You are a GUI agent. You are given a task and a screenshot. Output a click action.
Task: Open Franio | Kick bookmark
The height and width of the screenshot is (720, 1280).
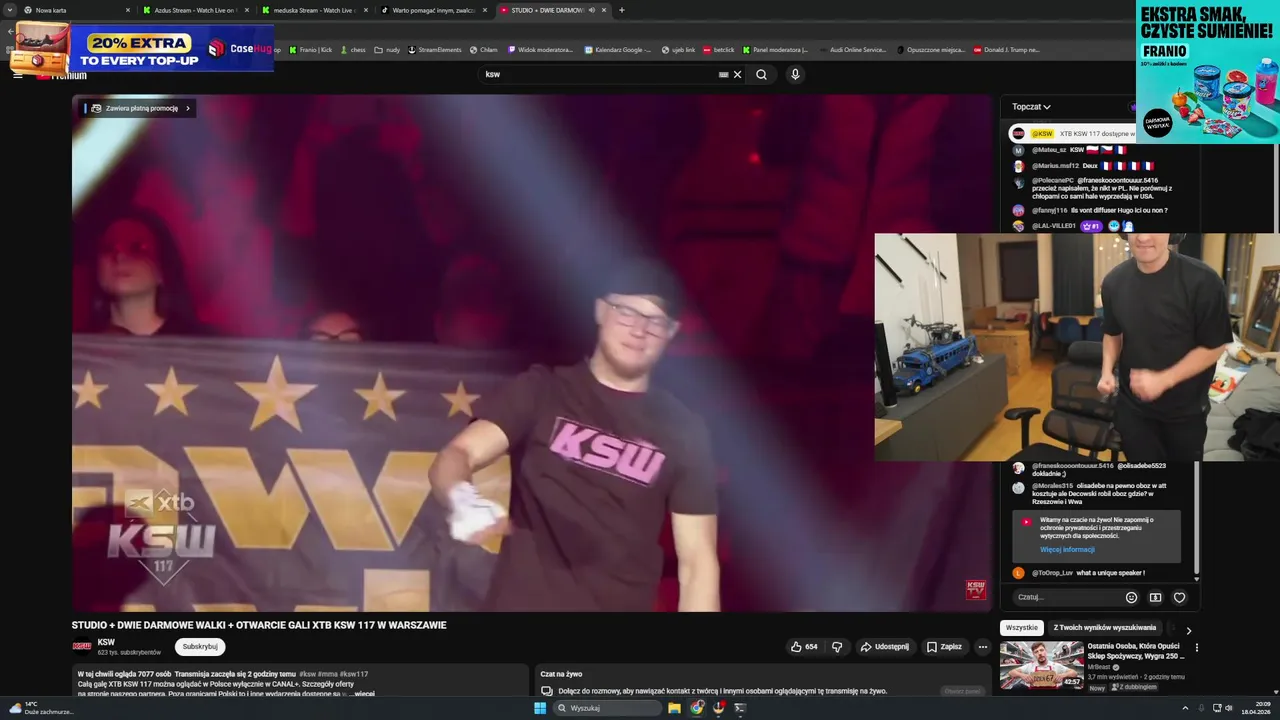(310, 49)
